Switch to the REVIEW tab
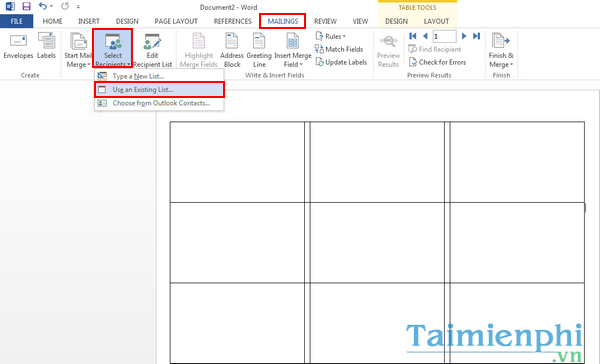This screenshot has width=600, height=364. tap(325, 21)
